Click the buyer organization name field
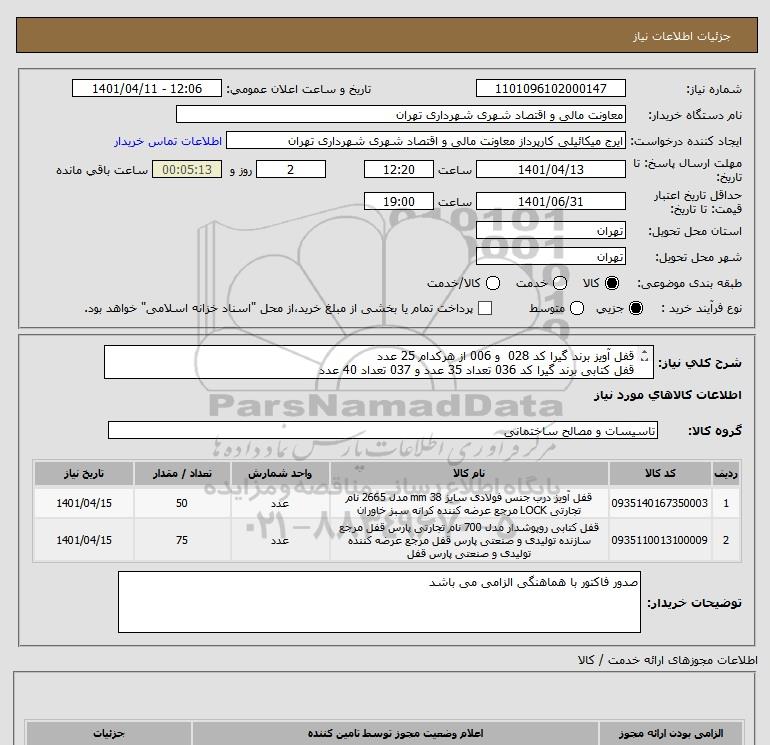Image resolution: width=770 pixels, height=745 pixels. (401, 114)
